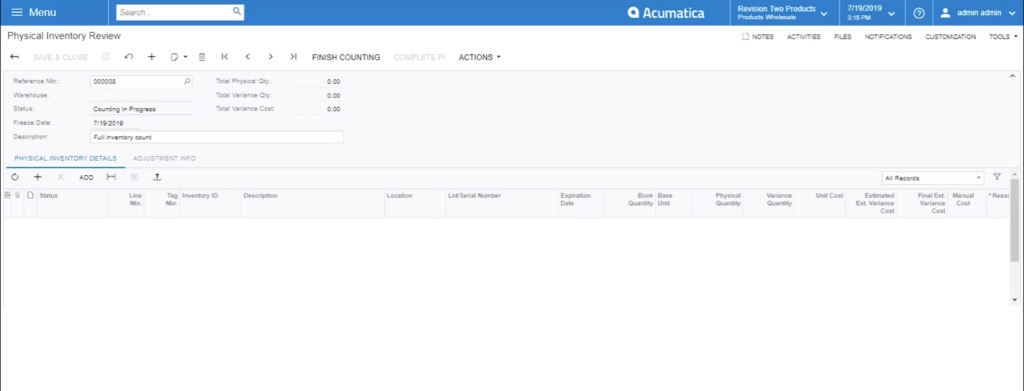
Task: Open the help question mark icon
Action: point(919,13)
